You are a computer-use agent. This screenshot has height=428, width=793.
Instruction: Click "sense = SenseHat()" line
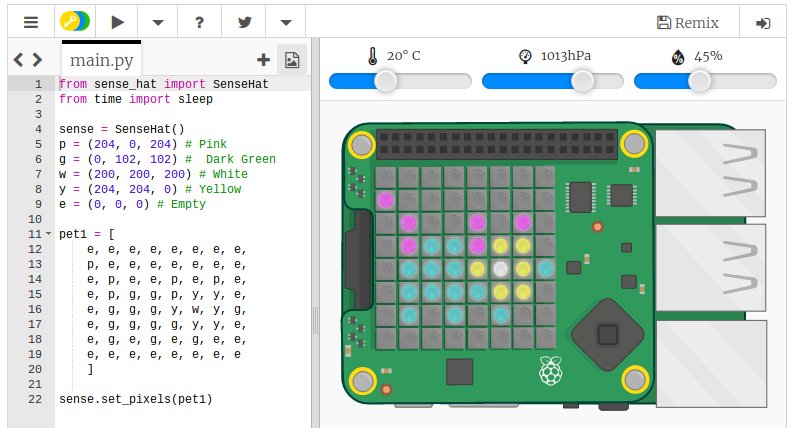(122, 129)
